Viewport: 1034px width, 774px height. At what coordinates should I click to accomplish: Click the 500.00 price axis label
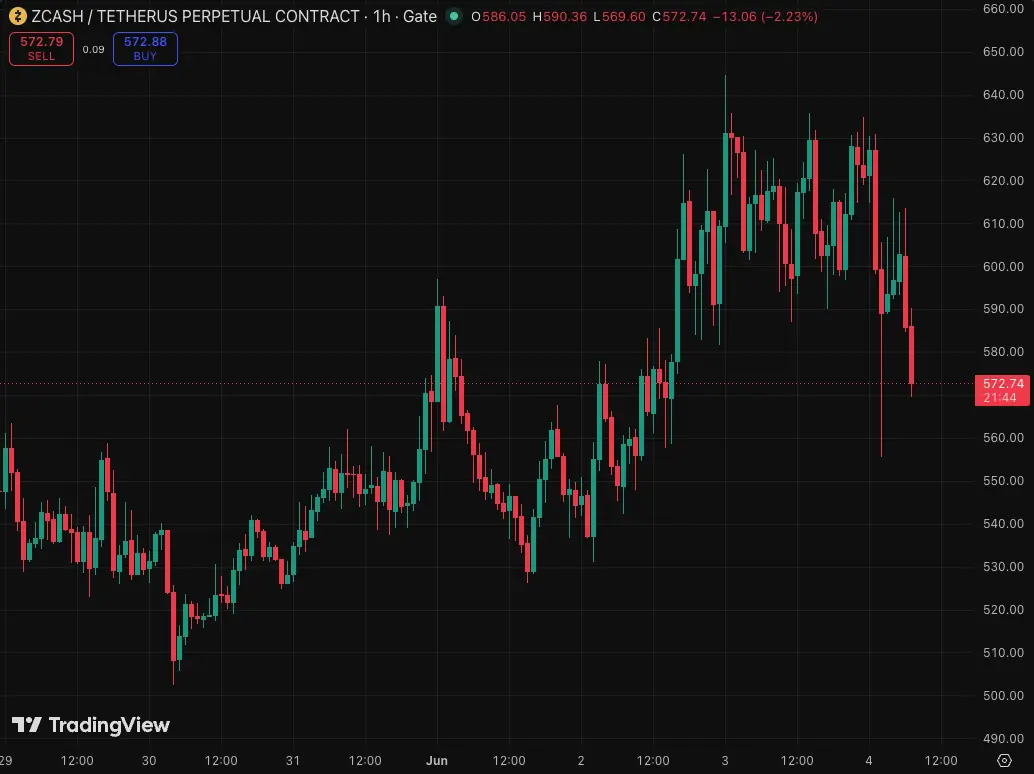click(1003, 696)
